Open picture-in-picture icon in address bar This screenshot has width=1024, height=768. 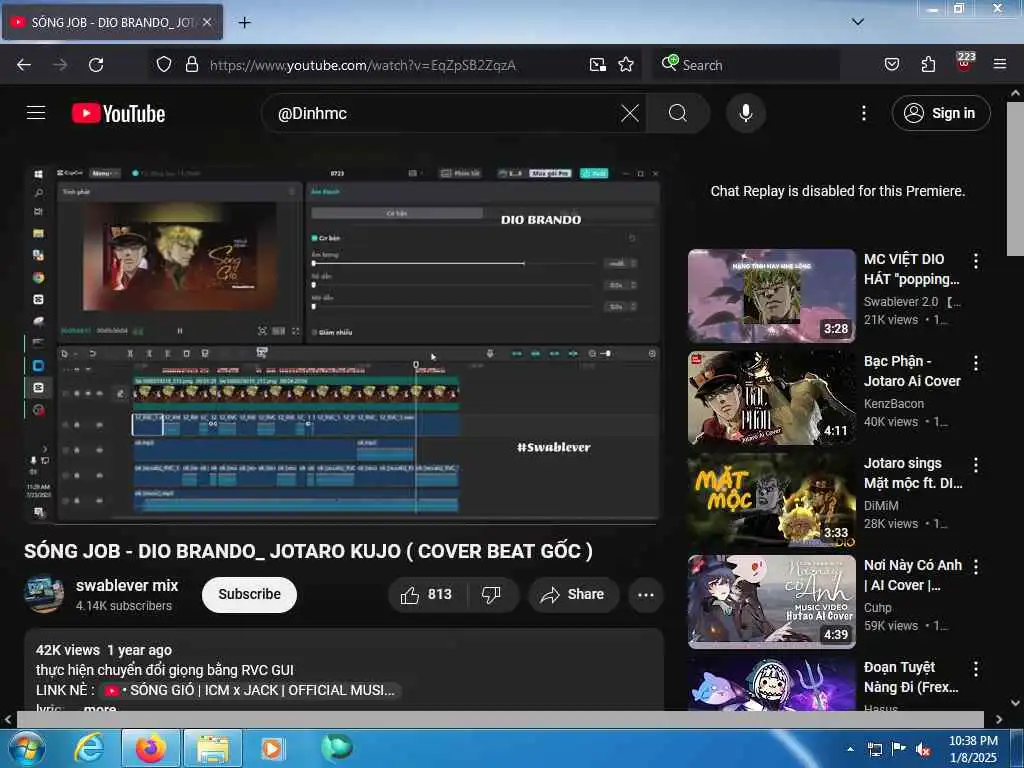[x=598, y=65]
